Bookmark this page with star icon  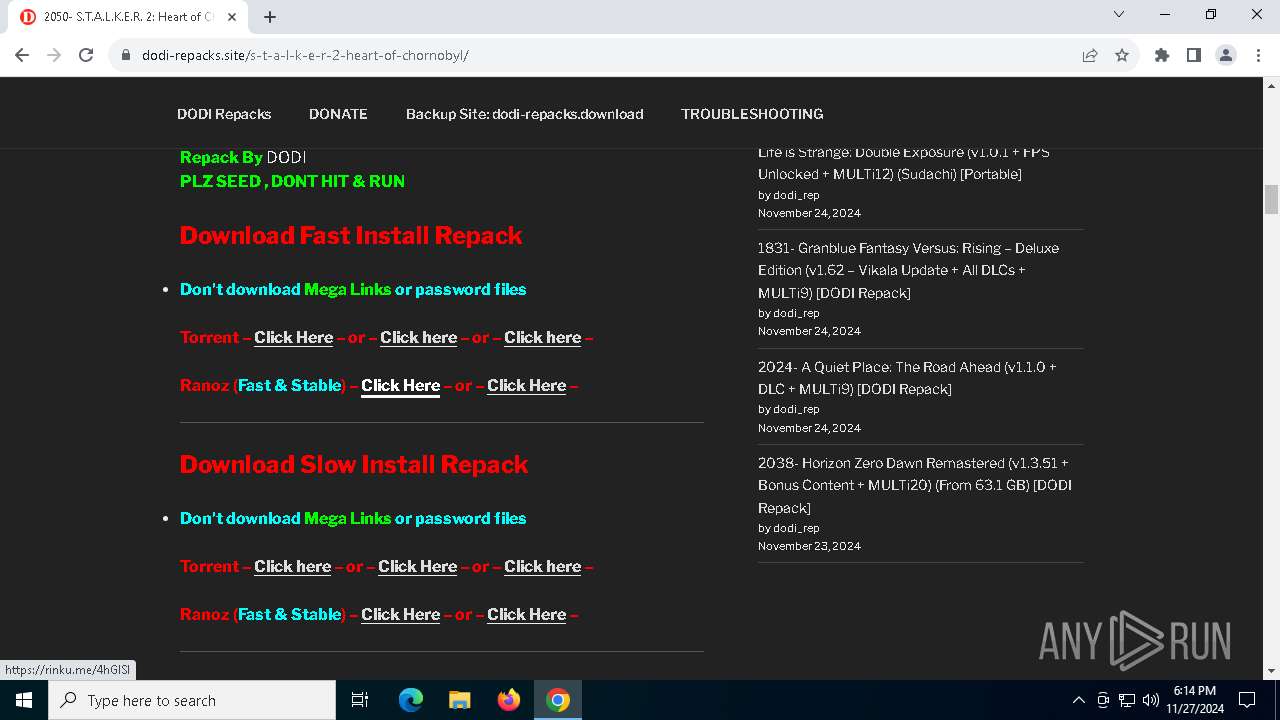(1122, 55)
